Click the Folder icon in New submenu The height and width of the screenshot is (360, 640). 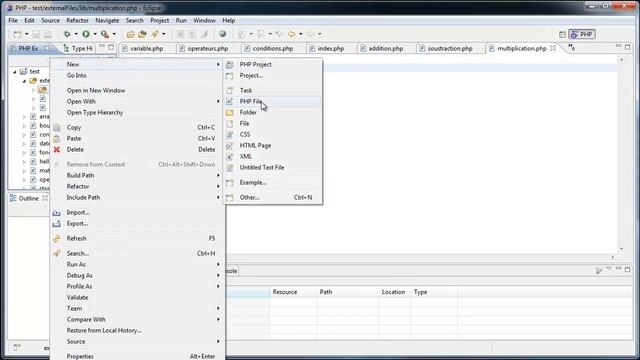(x=230, y=112)
